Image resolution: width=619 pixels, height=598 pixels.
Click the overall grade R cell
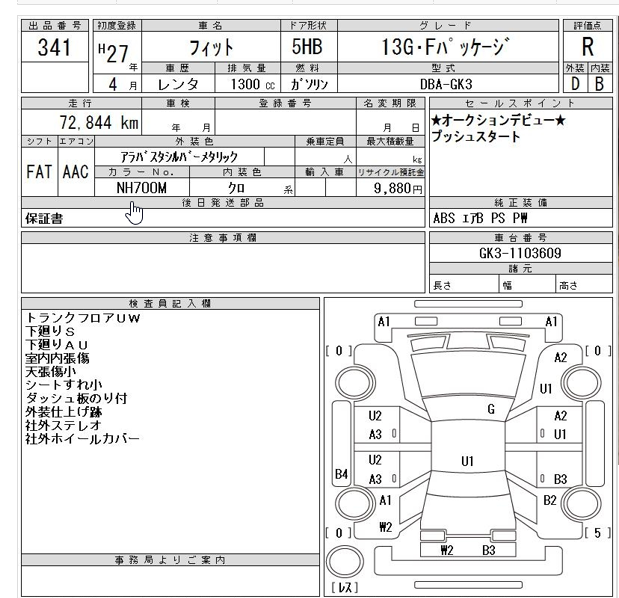[x=587, y=48]
